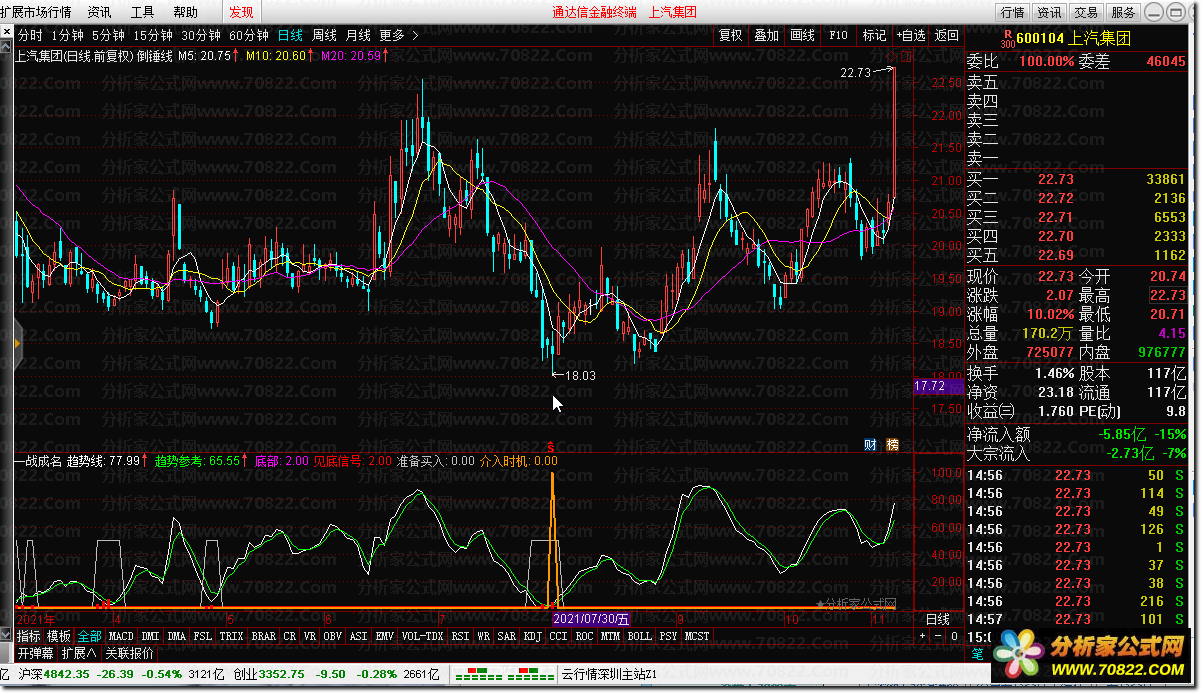Click the 笔 tick tab at bottom of trade list
1203x694 pixels.
point(977,655)
